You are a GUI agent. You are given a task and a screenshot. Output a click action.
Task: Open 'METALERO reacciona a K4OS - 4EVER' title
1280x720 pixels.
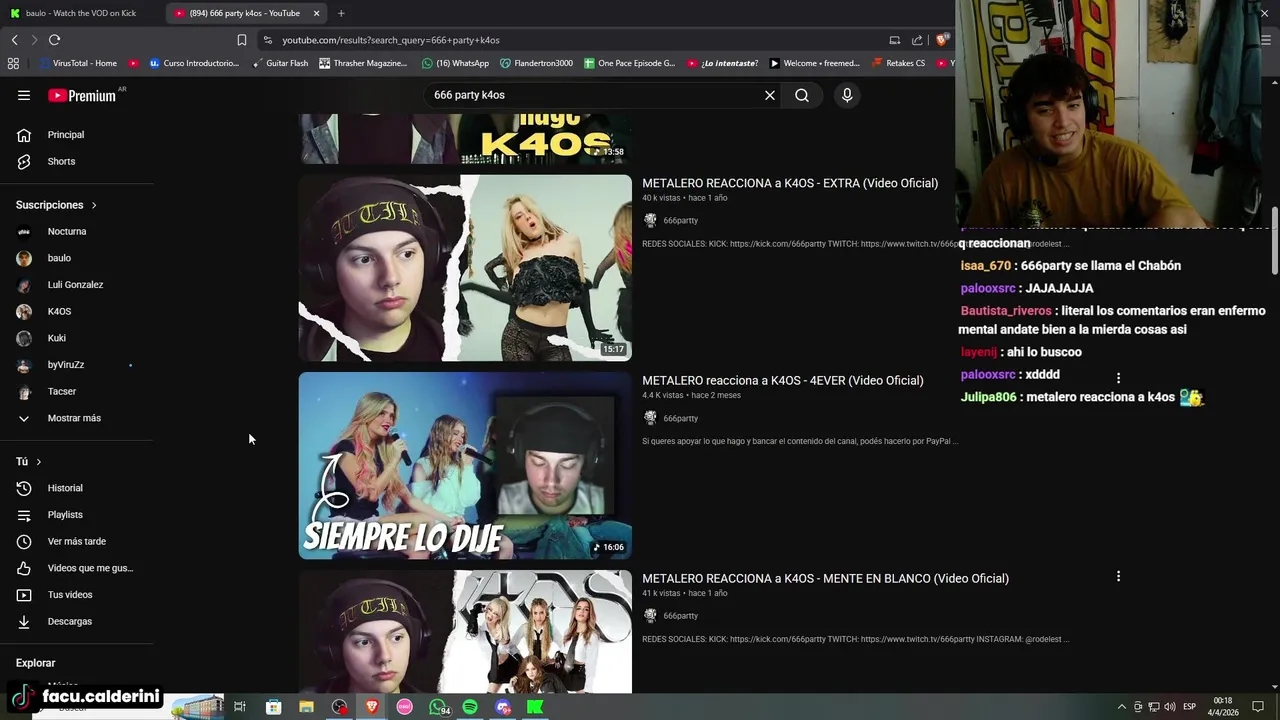pyautogui.click(x=783, y=381)
